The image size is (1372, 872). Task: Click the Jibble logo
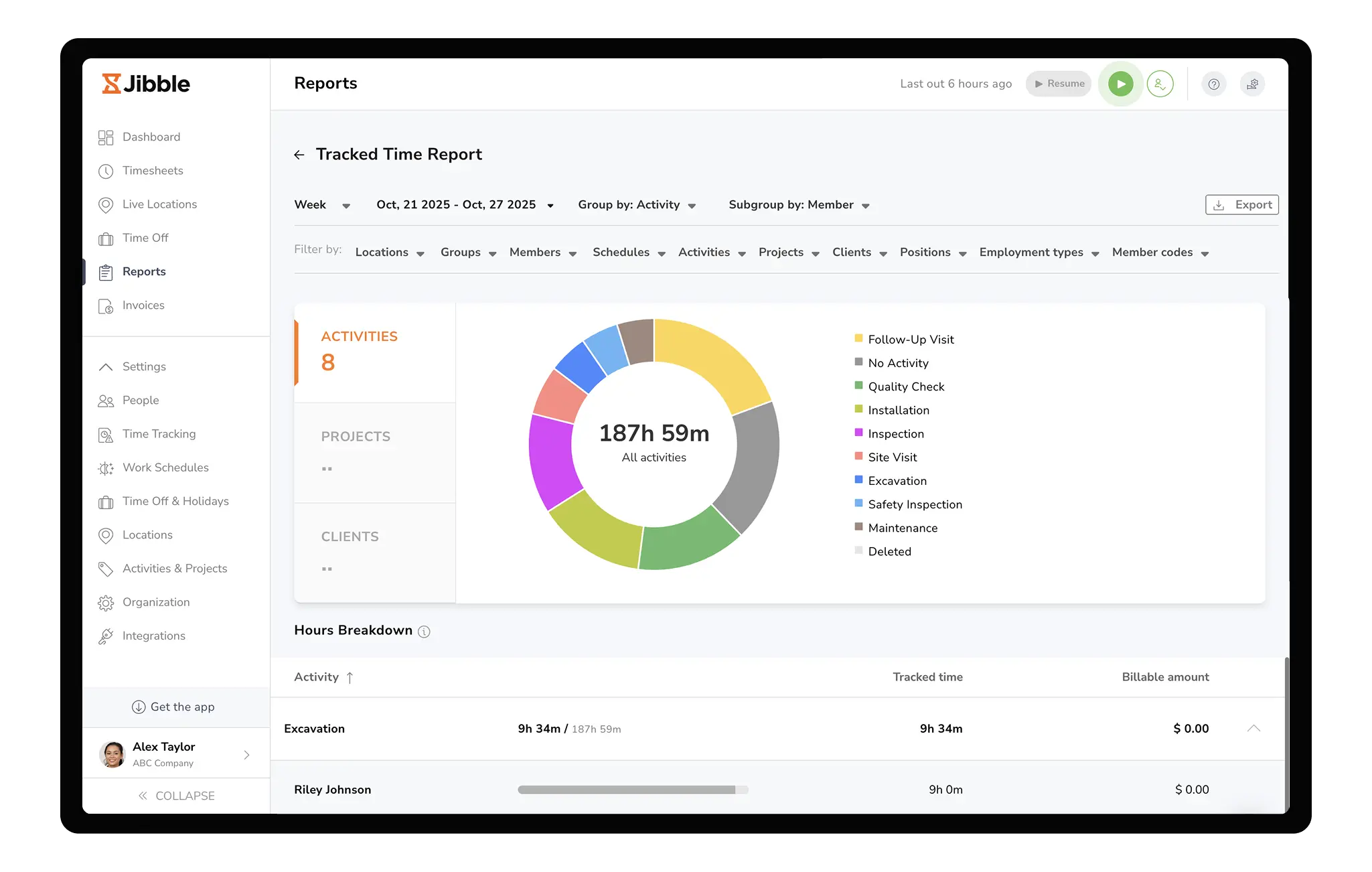tap(146, 84)
